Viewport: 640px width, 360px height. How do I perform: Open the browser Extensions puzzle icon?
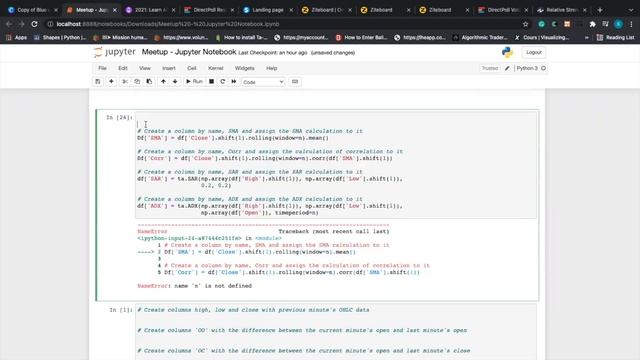click(x=593, y=24)
